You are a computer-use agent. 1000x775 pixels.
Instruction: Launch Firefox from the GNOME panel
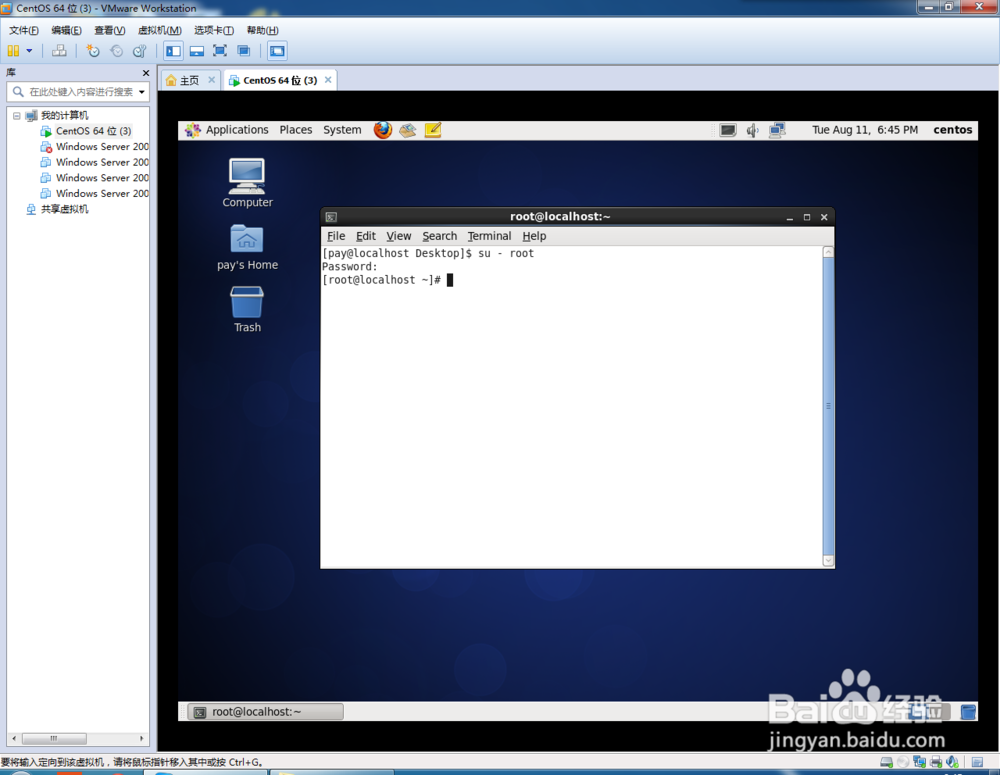click(x=383, y=130)
